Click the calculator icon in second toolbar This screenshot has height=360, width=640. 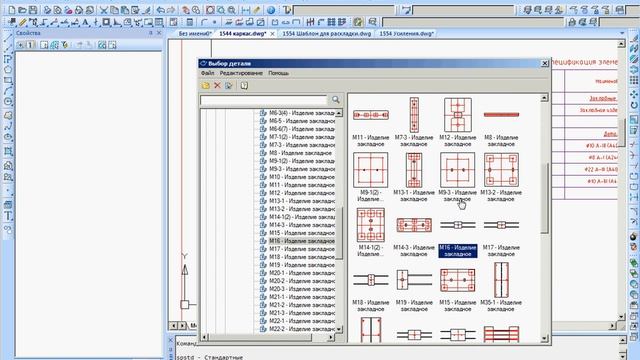point(189,22)
